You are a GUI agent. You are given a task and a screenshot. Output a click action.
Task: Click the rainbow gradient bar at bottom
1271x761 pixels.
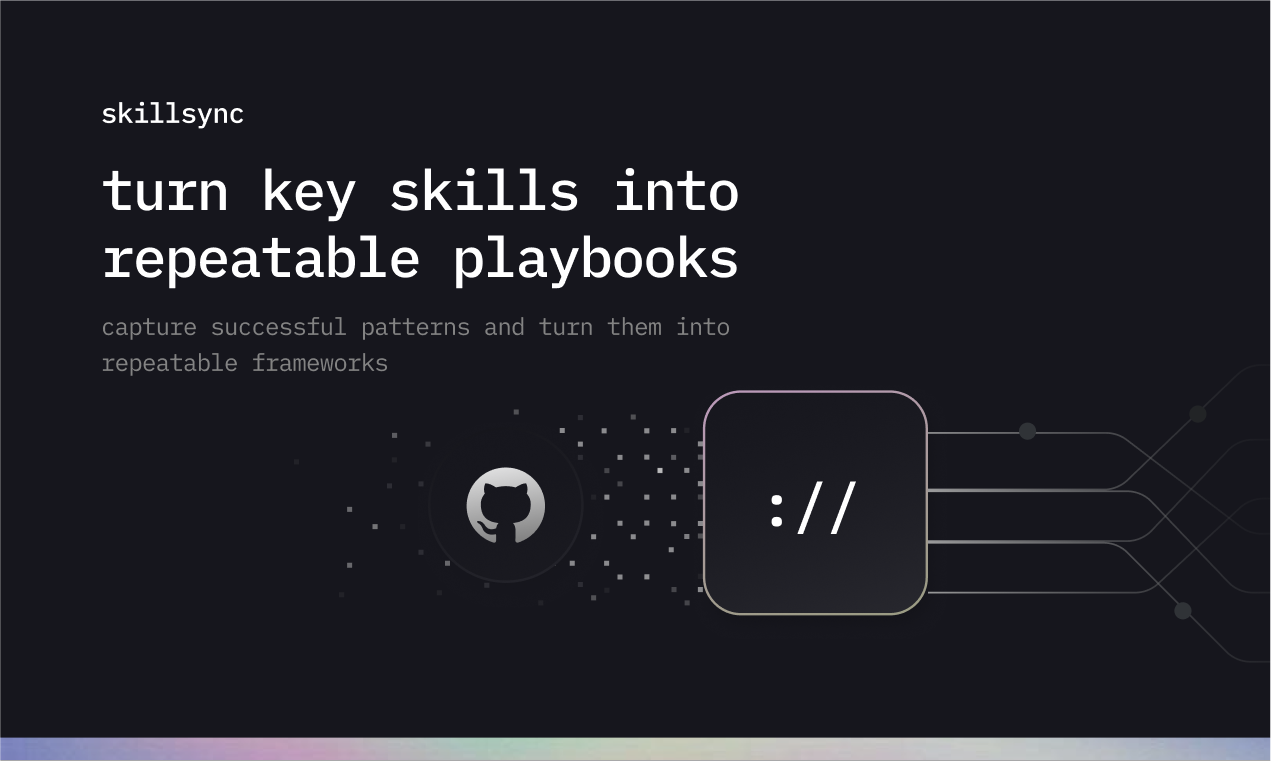click(635, 748)
